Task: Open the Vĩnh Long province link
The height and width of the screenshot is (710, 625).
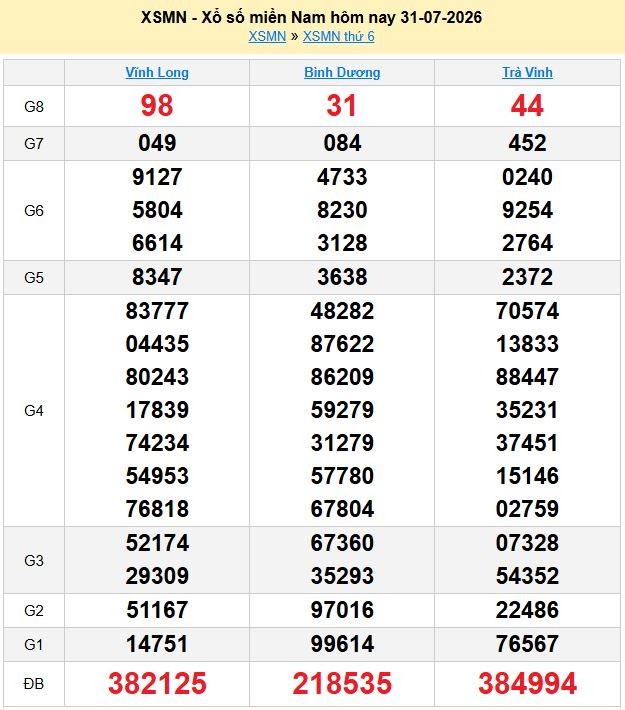Action: tap(157, 72)
